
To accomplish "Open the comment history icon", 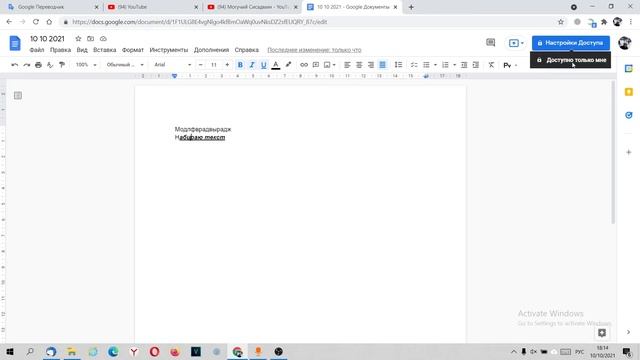I will [x=491, y=42].
